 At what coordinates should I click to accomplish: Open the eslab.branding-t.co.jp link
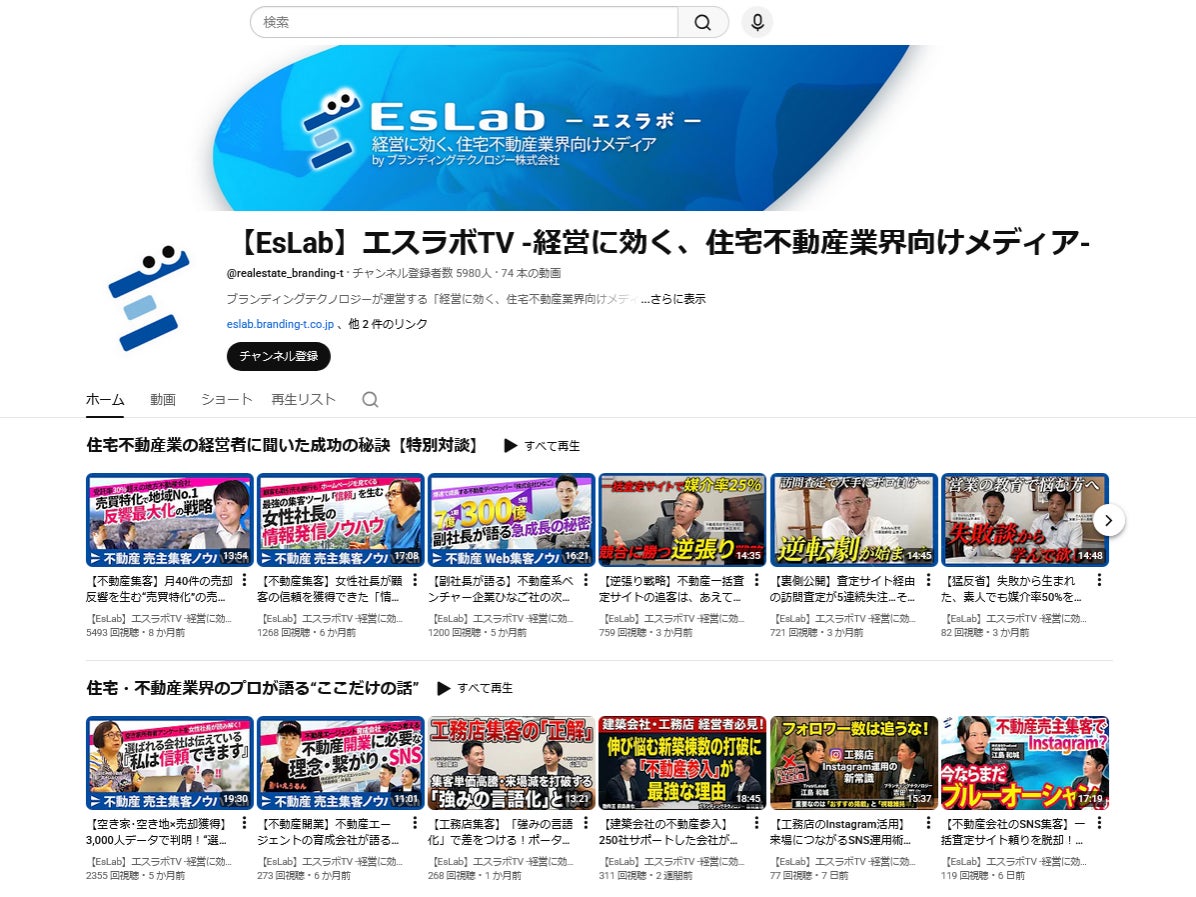tap(280, 324)
